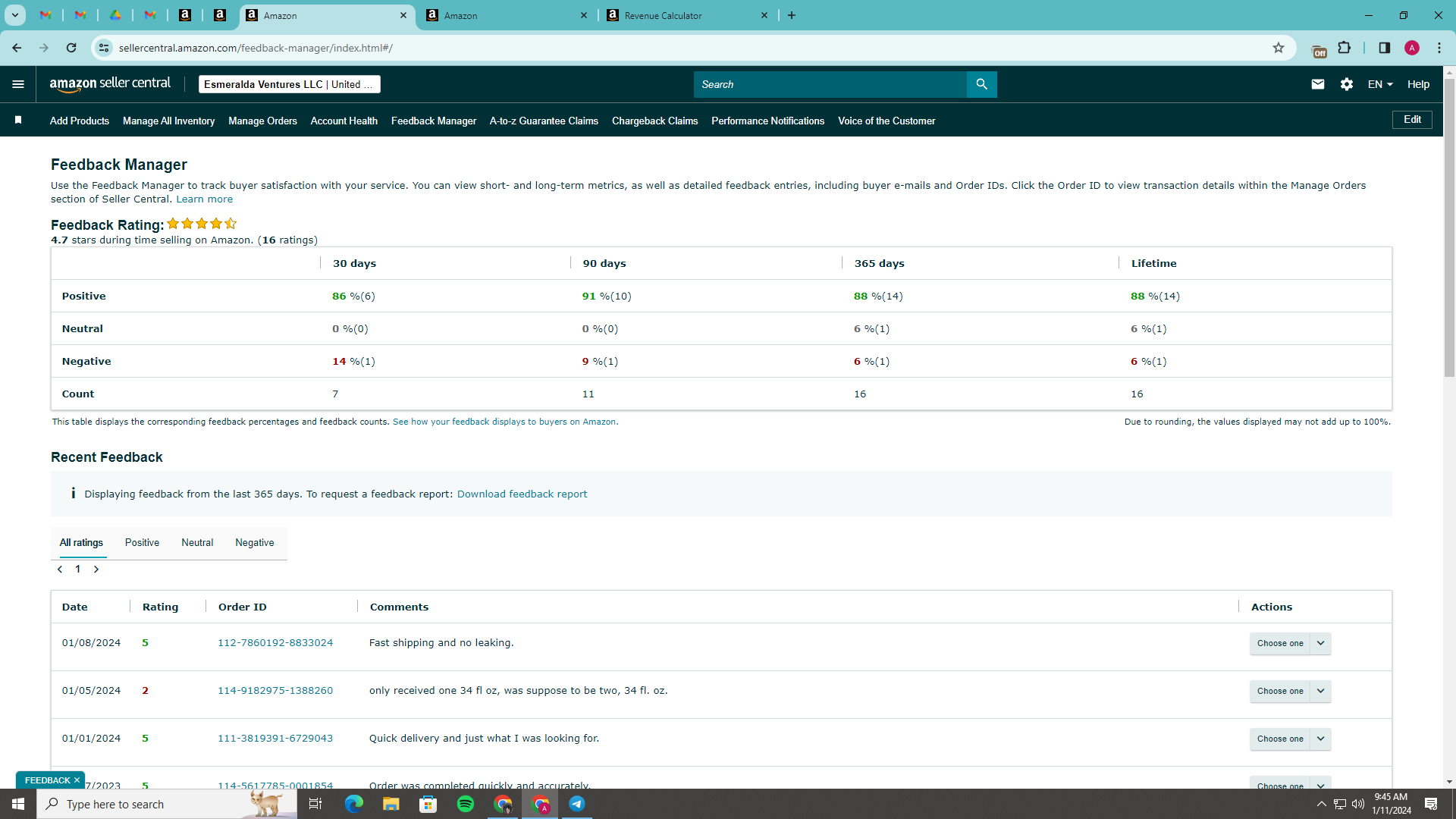Open the Chrome tab search dropdown

[x=14, y=15]
